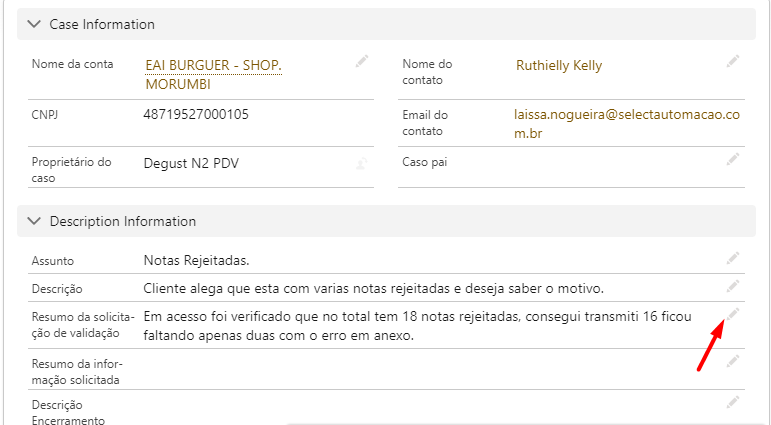Edit Resumo da solicitação de validação
The width and height of the screenshot is (771, 425).
click(733, 314)
